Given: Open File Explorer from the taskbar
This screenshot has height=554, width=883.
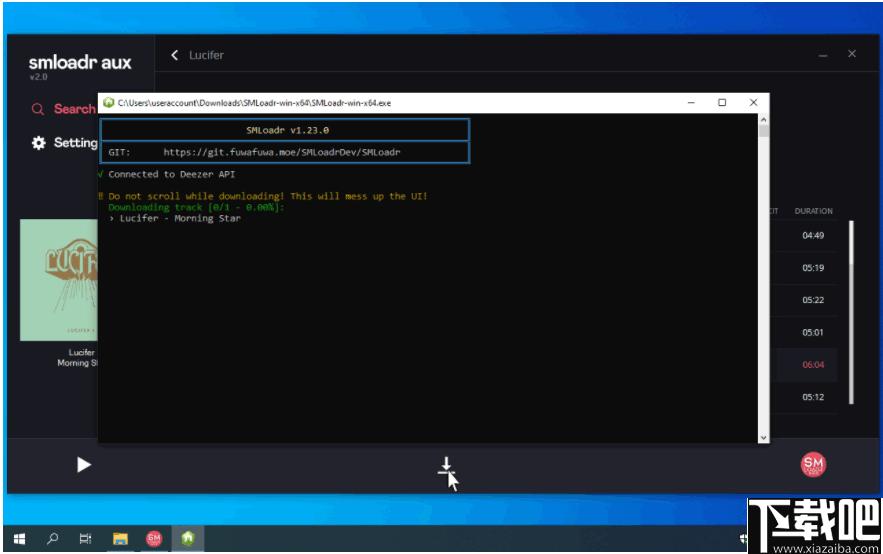Looking at the screenshot, I should [120, 539].
